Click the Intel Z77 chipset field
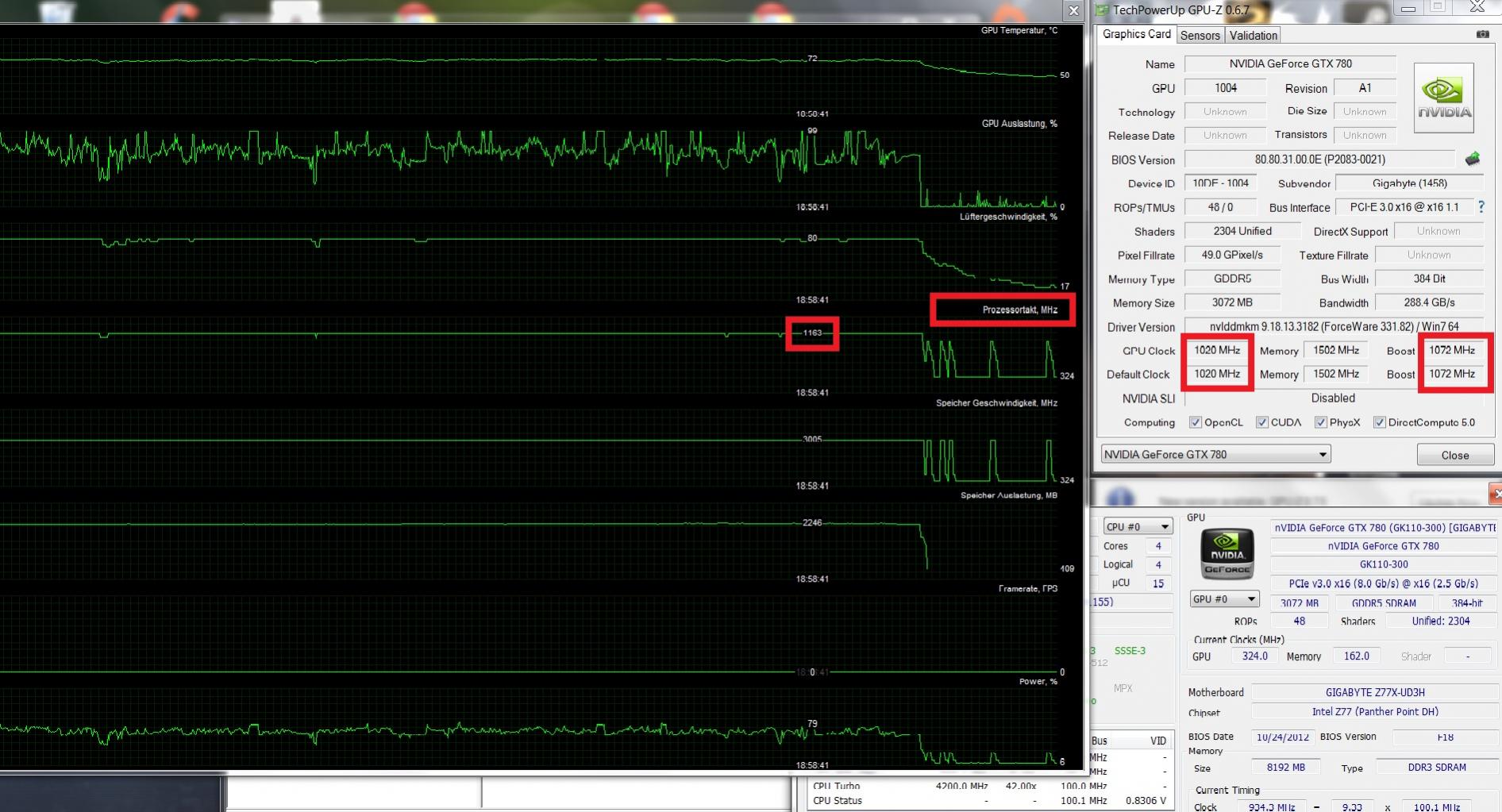1502x812 pixels. pyautogui.click(x=1374, y=711)
